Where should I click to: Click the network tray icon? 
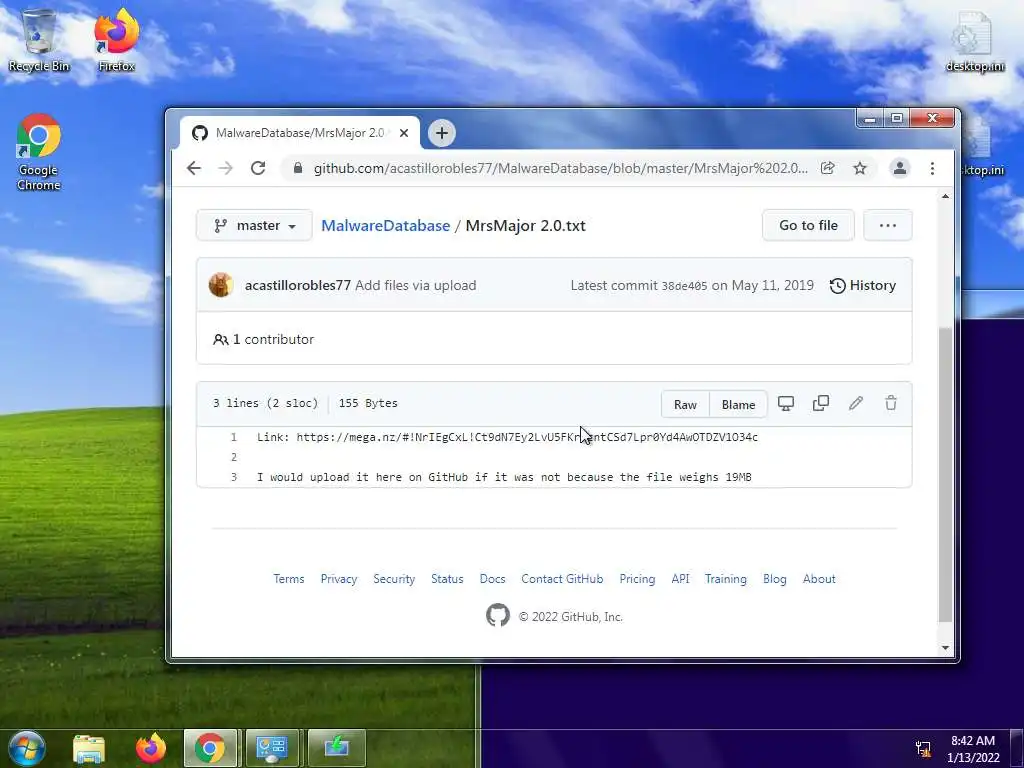click(923, 748)
